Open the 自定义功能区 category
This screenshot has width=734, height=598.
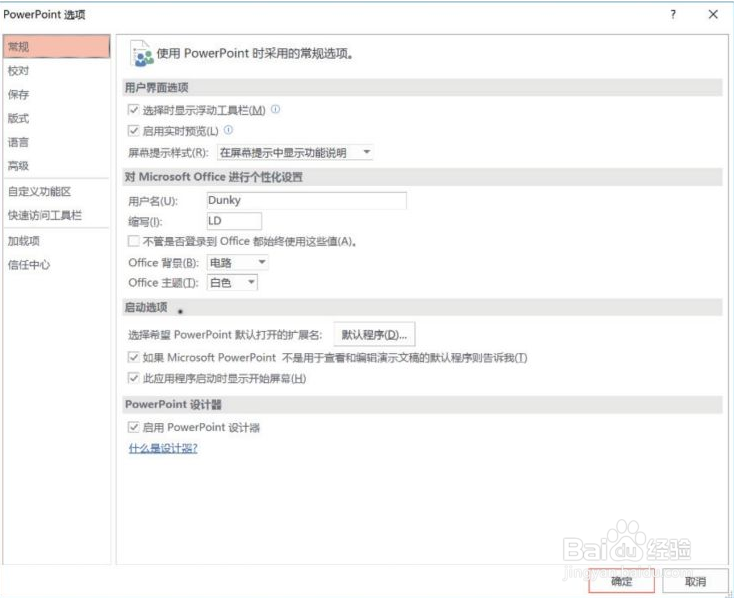click(x=57, y=192)
